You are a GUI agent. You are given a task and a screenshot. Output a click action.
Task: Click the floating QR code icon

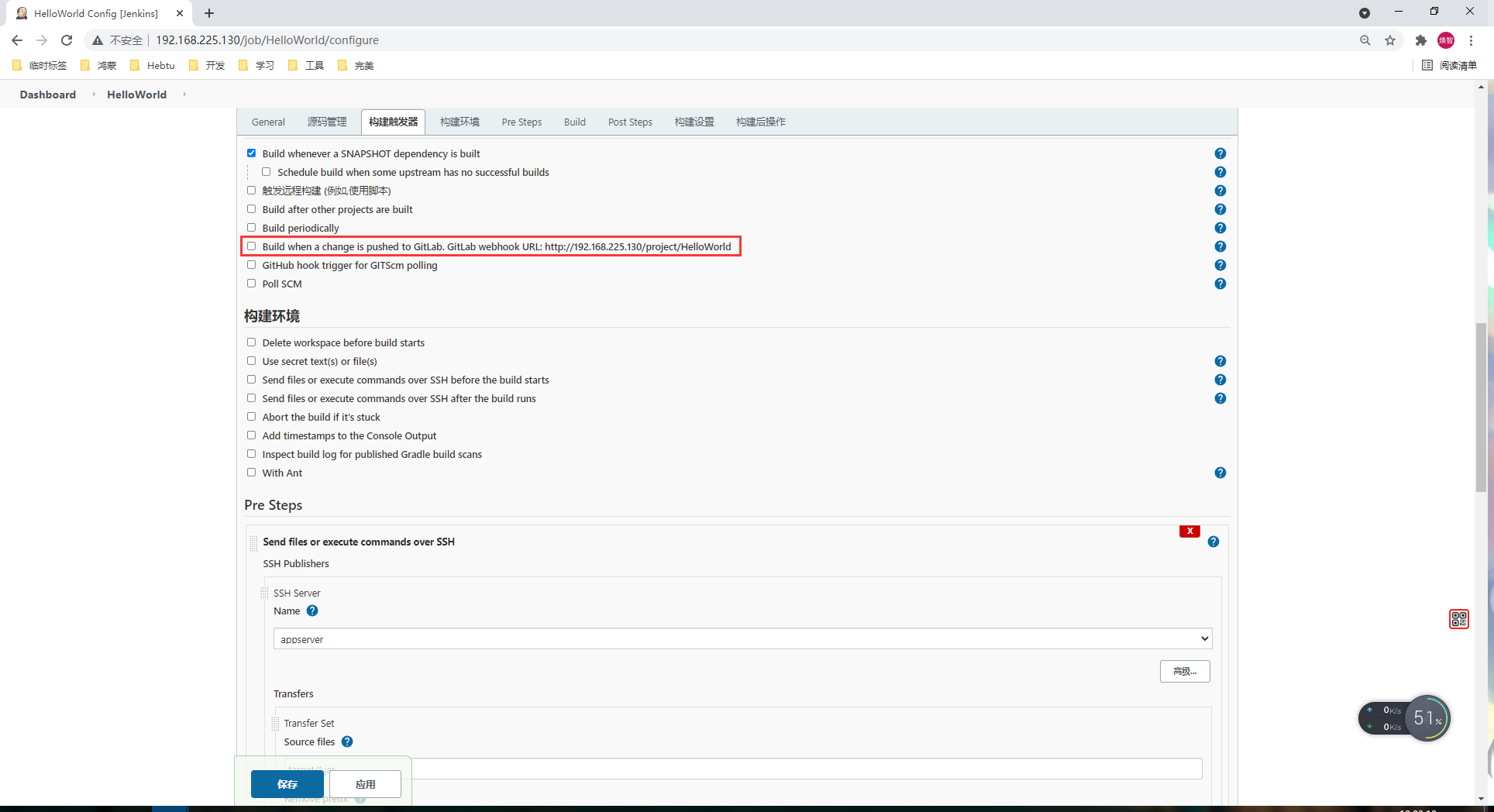[1459, 619]
